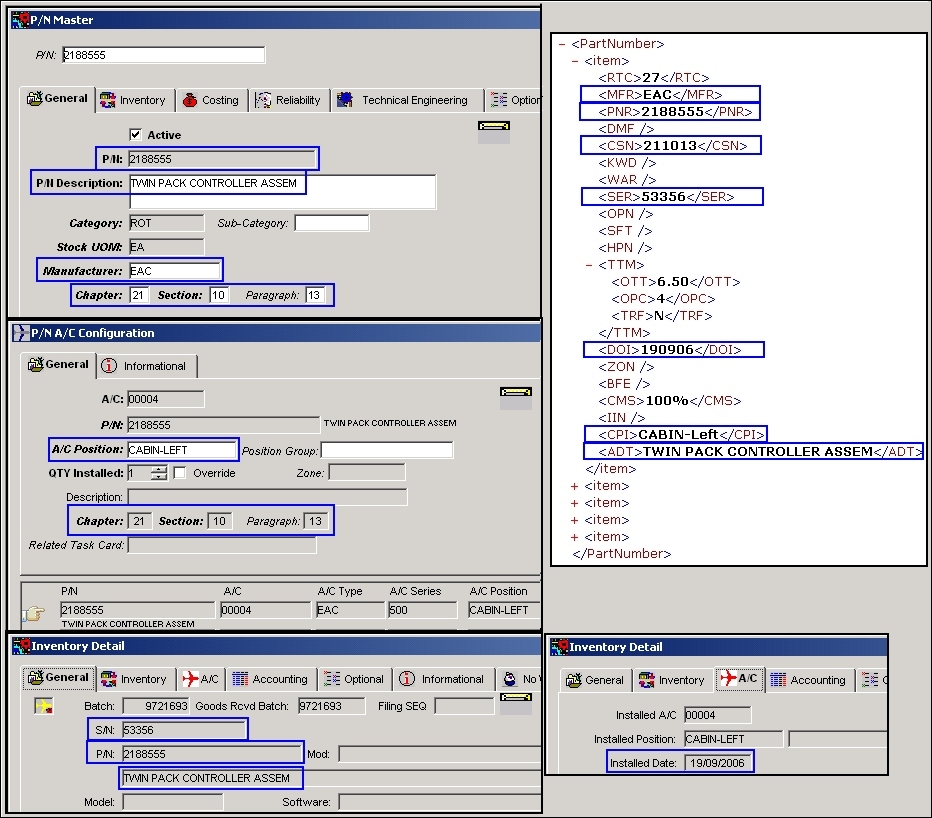This screenshot has height=818, width=932.
Task: Collapse the TTM node in the XML tree
Action: click(588, 265)
